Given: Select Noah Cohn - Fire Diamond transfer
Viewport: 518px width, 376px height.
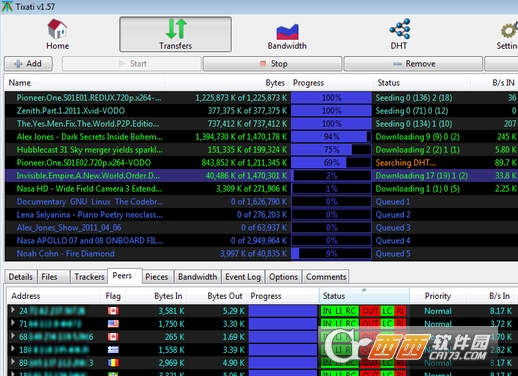Looking at the screenshot, I should coord(261,254).
